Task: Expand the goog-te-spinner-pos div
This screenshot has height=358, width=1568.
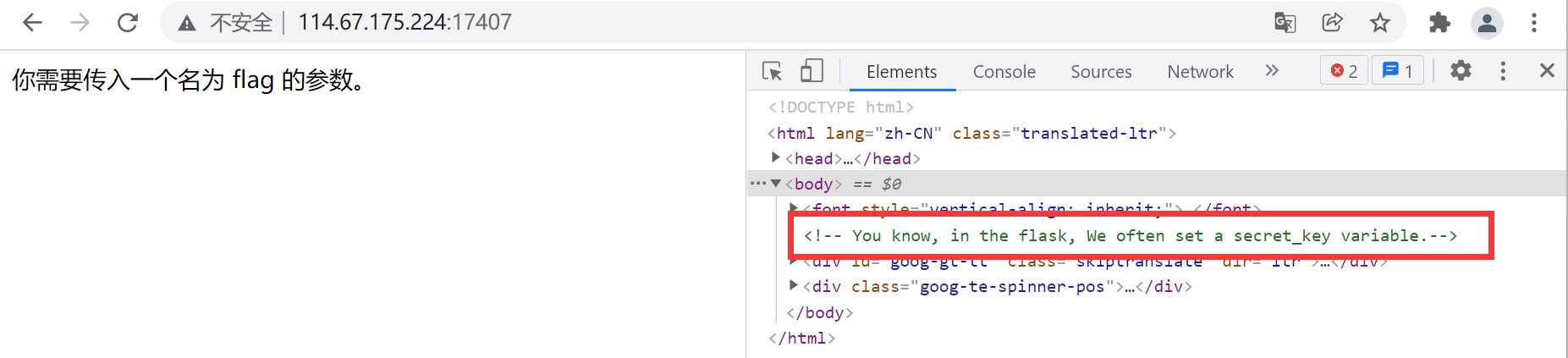Action: [793, 286]
